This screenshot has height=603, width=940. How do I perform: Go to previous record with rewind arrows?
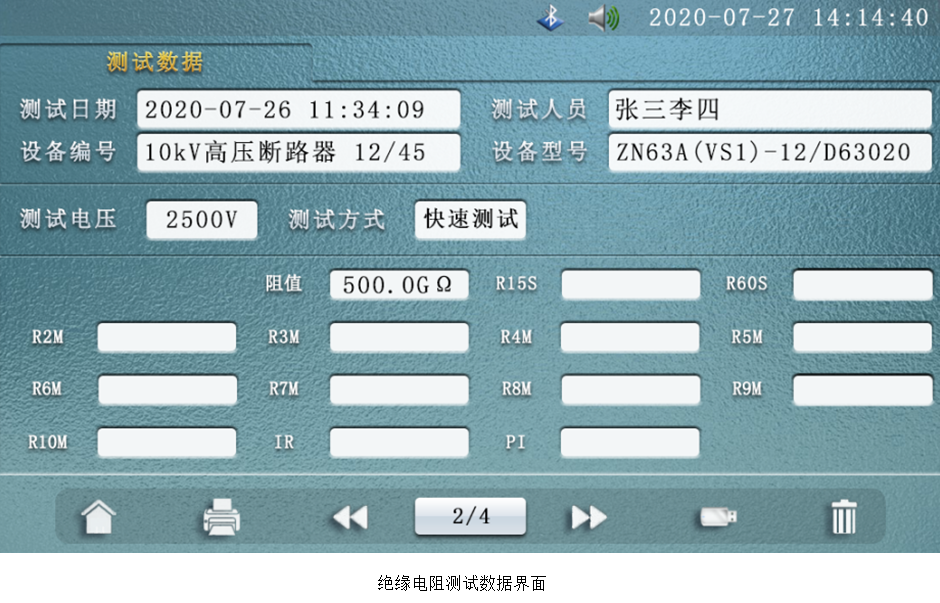pos(350,517)
